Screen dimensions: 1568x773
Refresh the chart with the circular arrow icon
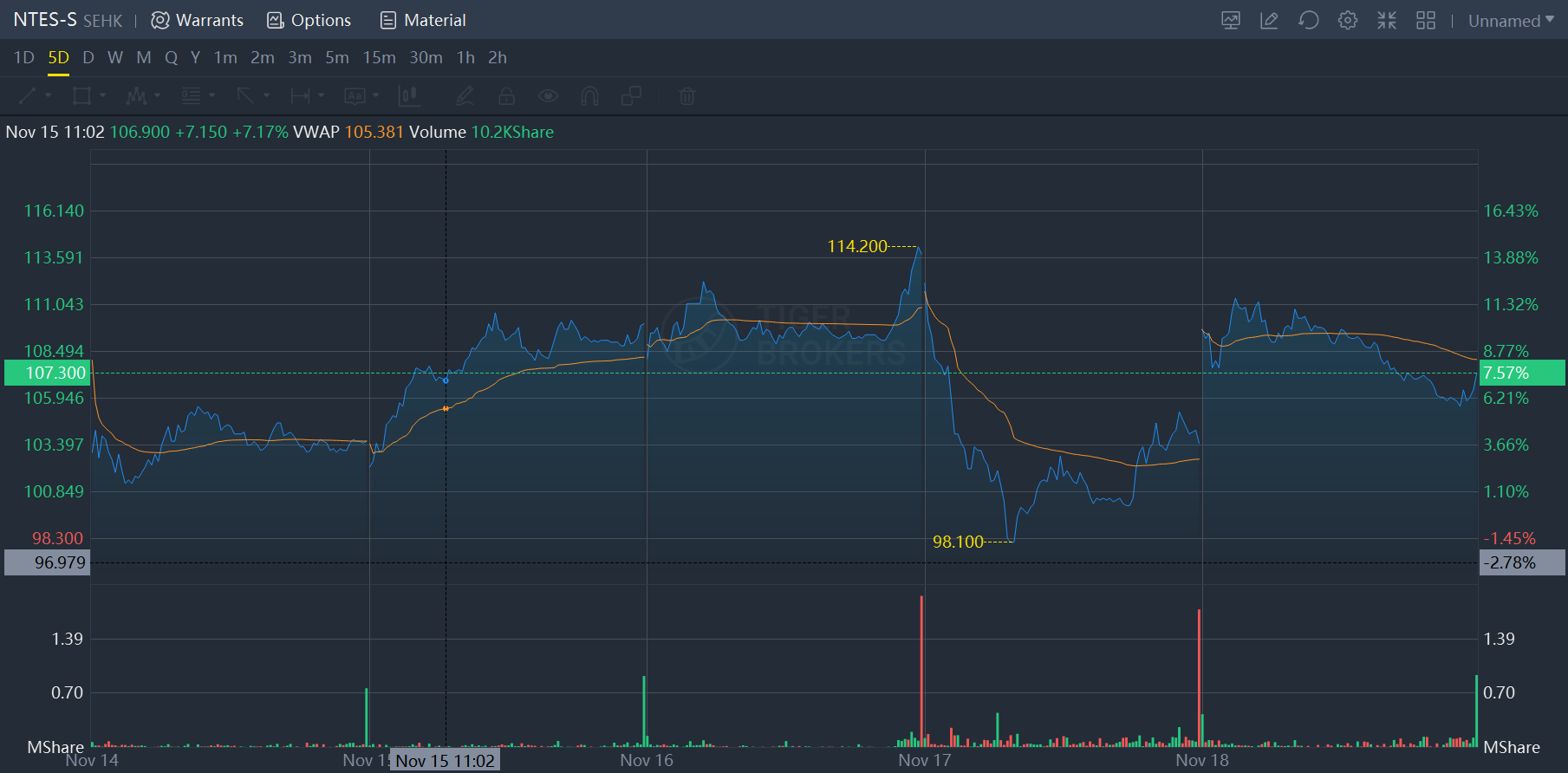click(x=1309, y=20)
